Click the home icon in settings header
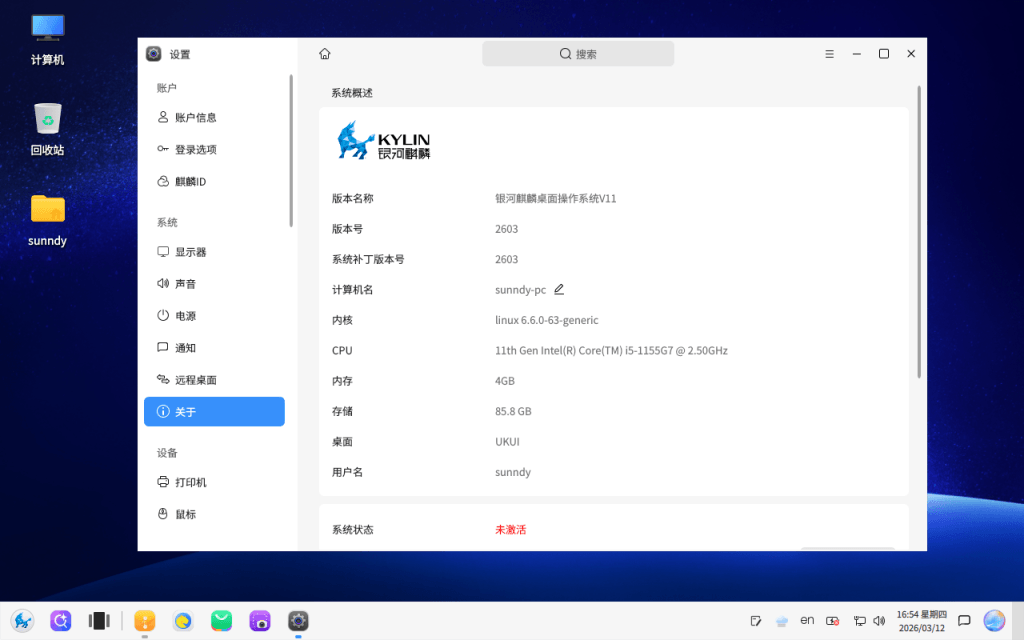This screenshot has width=1024, height=640. [325, 54]
